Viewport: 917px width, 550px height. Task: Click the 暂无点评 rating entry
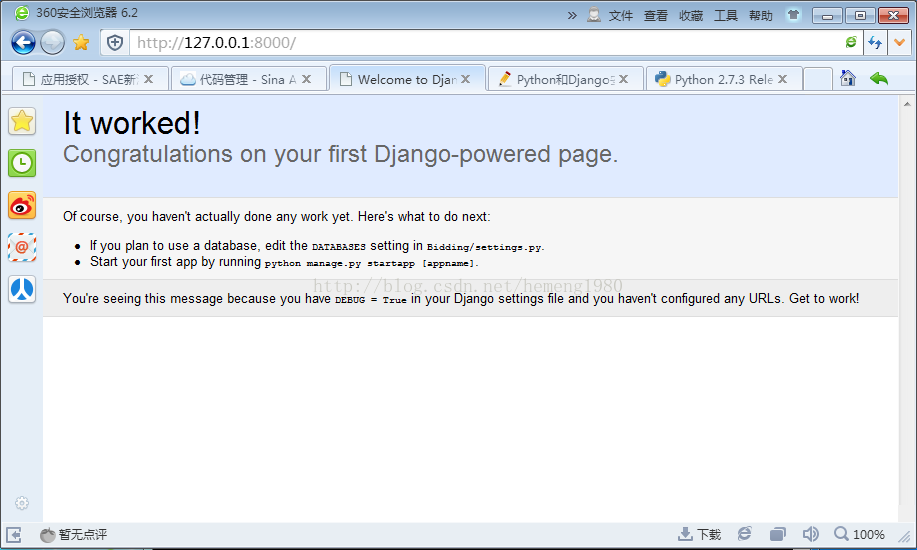(x=74, y=535)
